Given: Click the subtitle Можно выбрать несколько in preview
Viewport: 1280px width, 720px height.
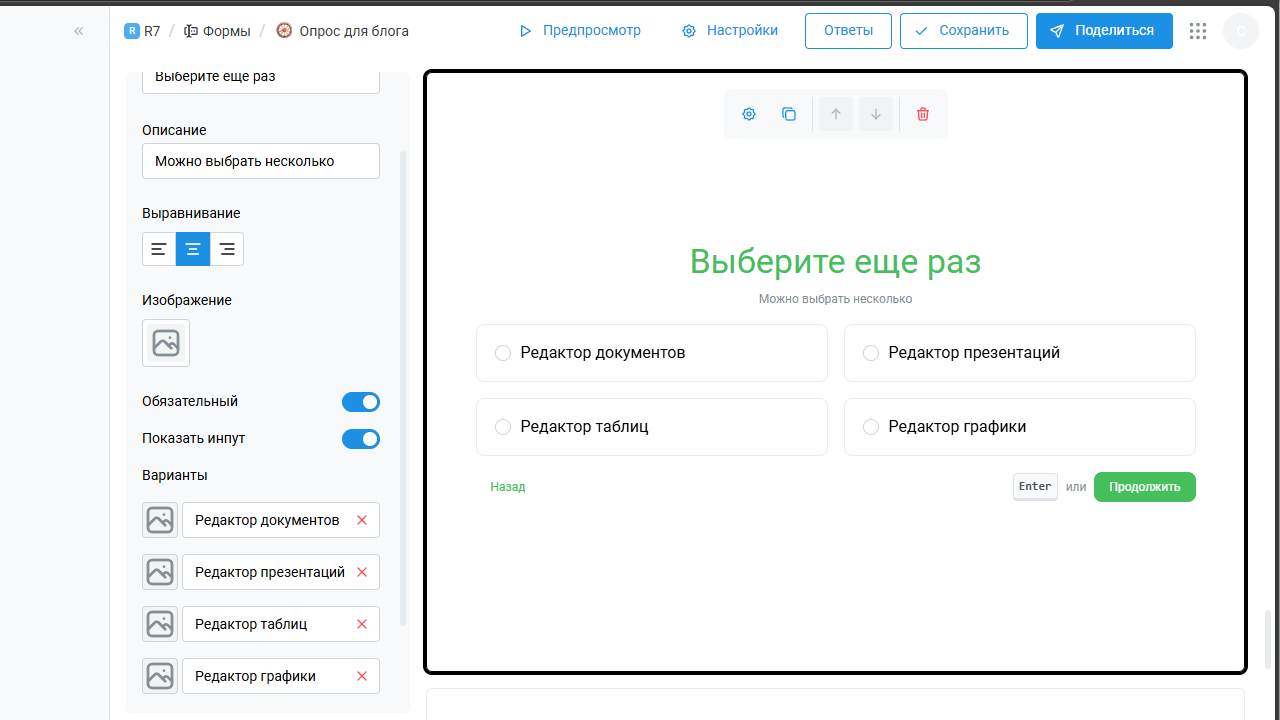Looking at the screenshot, I should coord(836,299).
